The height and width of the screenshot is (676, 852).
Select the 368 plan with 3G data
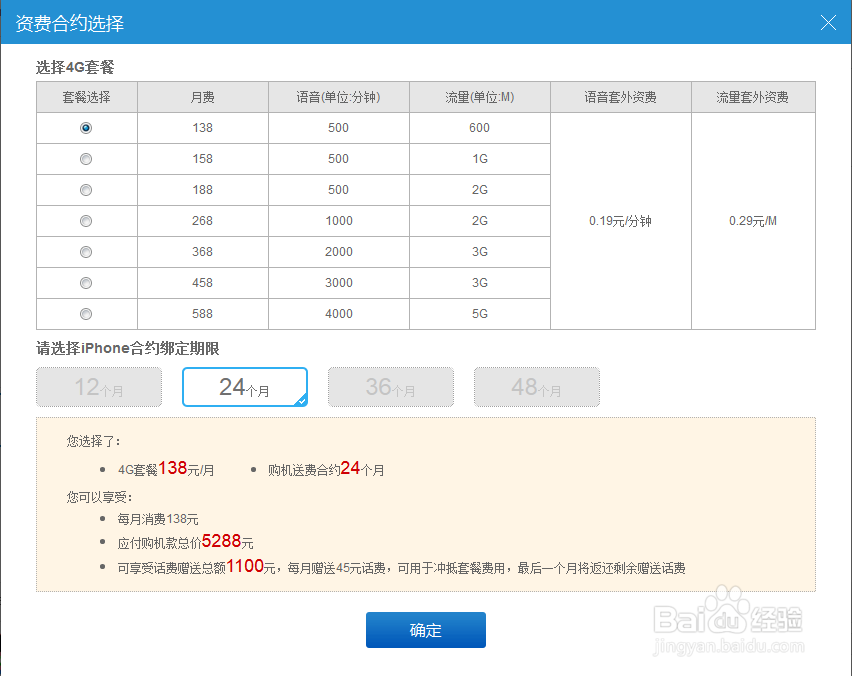pos(85,252)
